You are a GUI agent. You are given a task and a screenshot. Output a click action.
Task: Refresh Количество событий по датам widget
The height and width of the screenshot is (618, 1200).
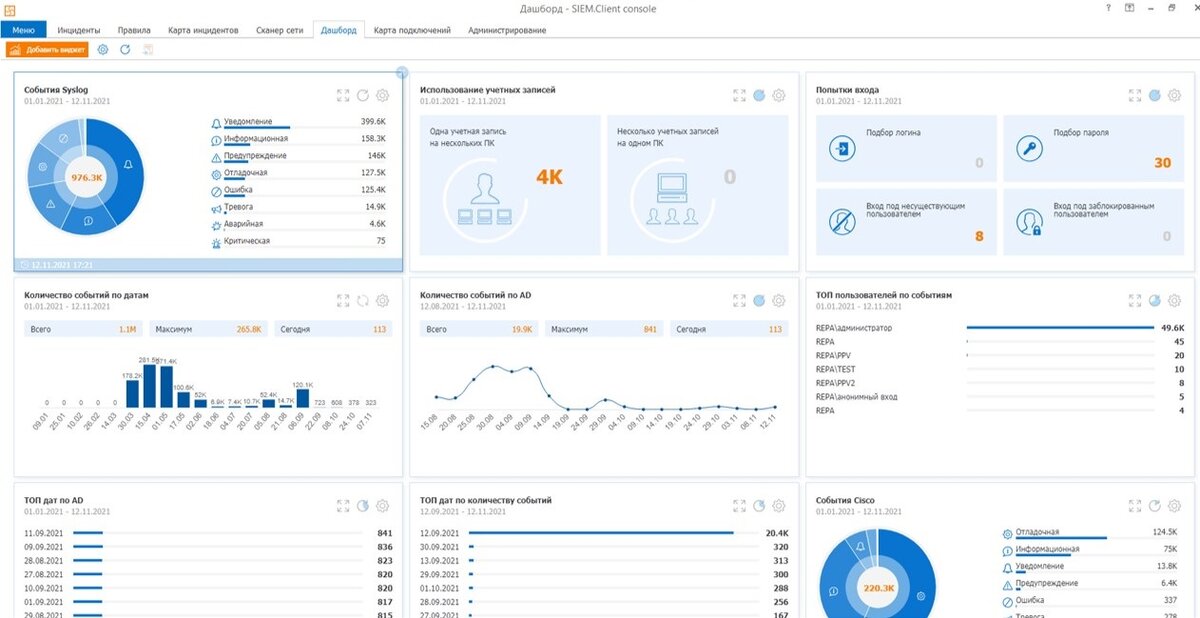(x=363, y=300)
